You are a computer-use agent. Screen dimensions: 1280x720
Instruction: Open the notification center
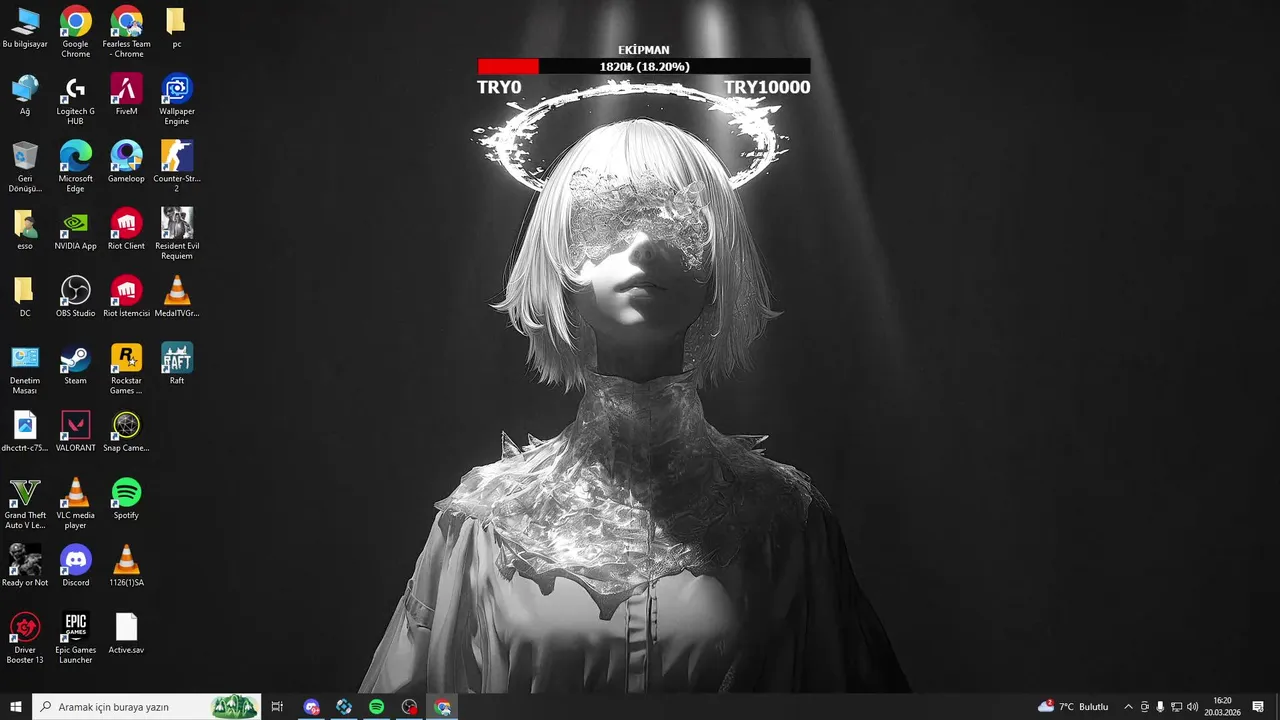pyautogui.click(x=1258, y=707)
